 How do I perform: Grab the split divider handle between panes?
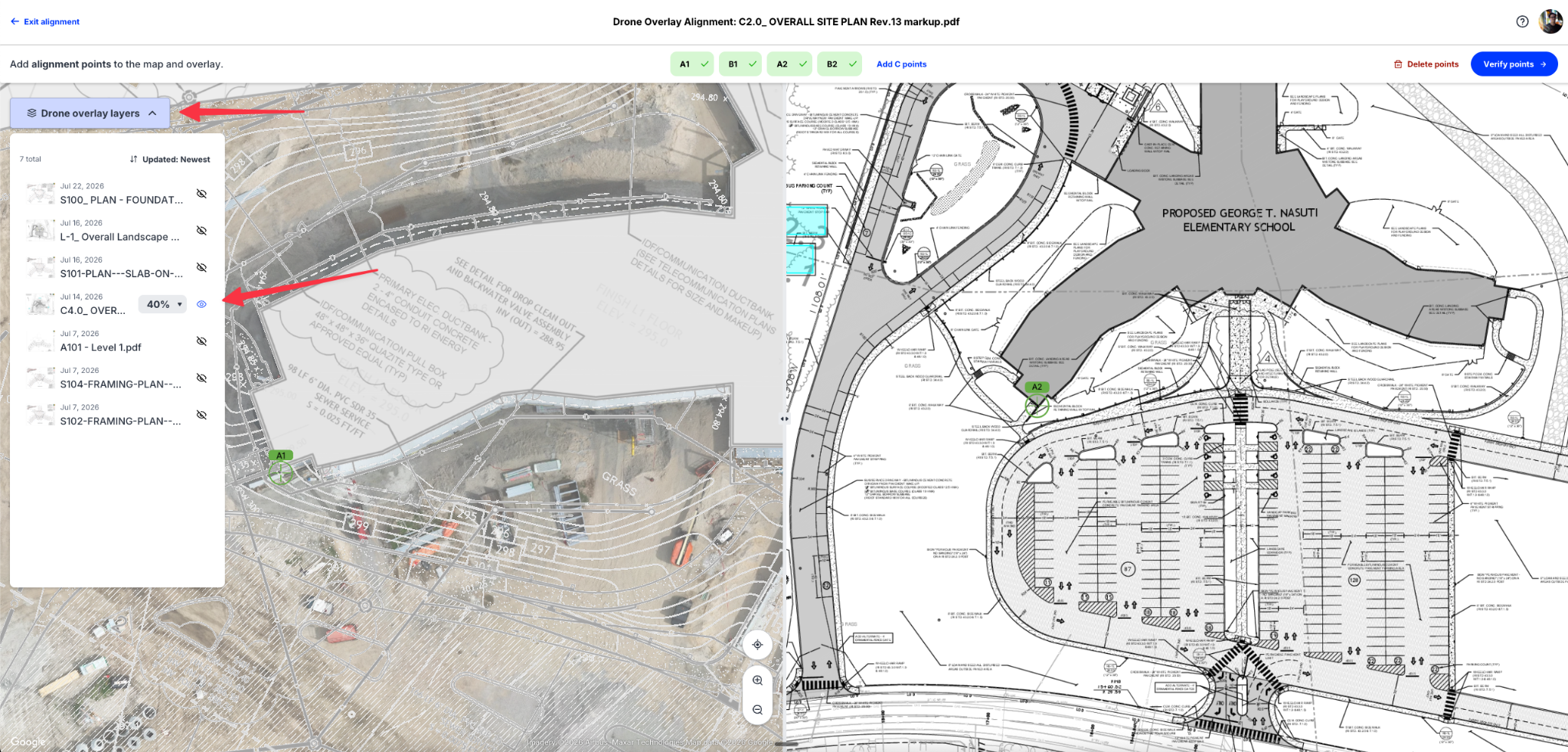click(785, 419)
